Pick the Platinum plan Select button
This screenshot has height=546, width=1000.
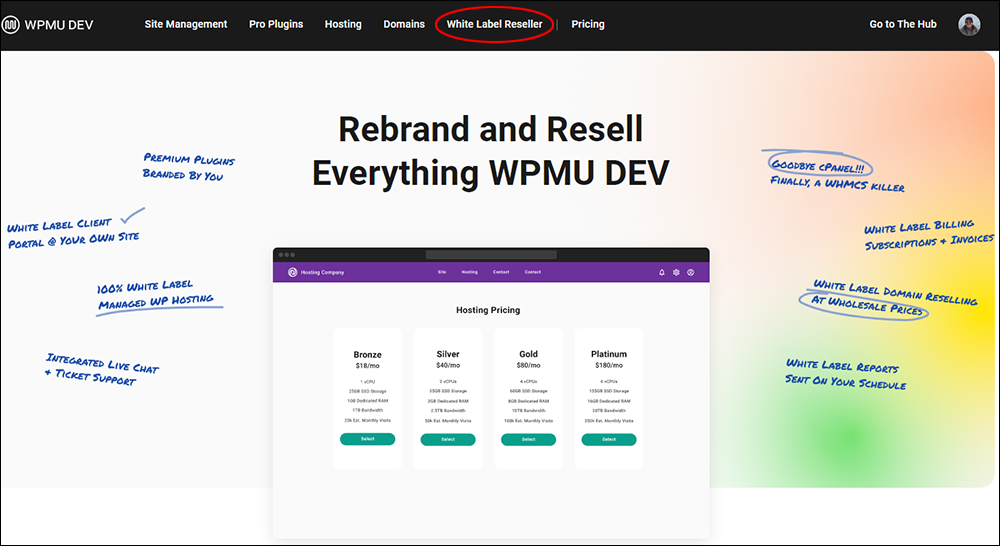click(609, 439)
